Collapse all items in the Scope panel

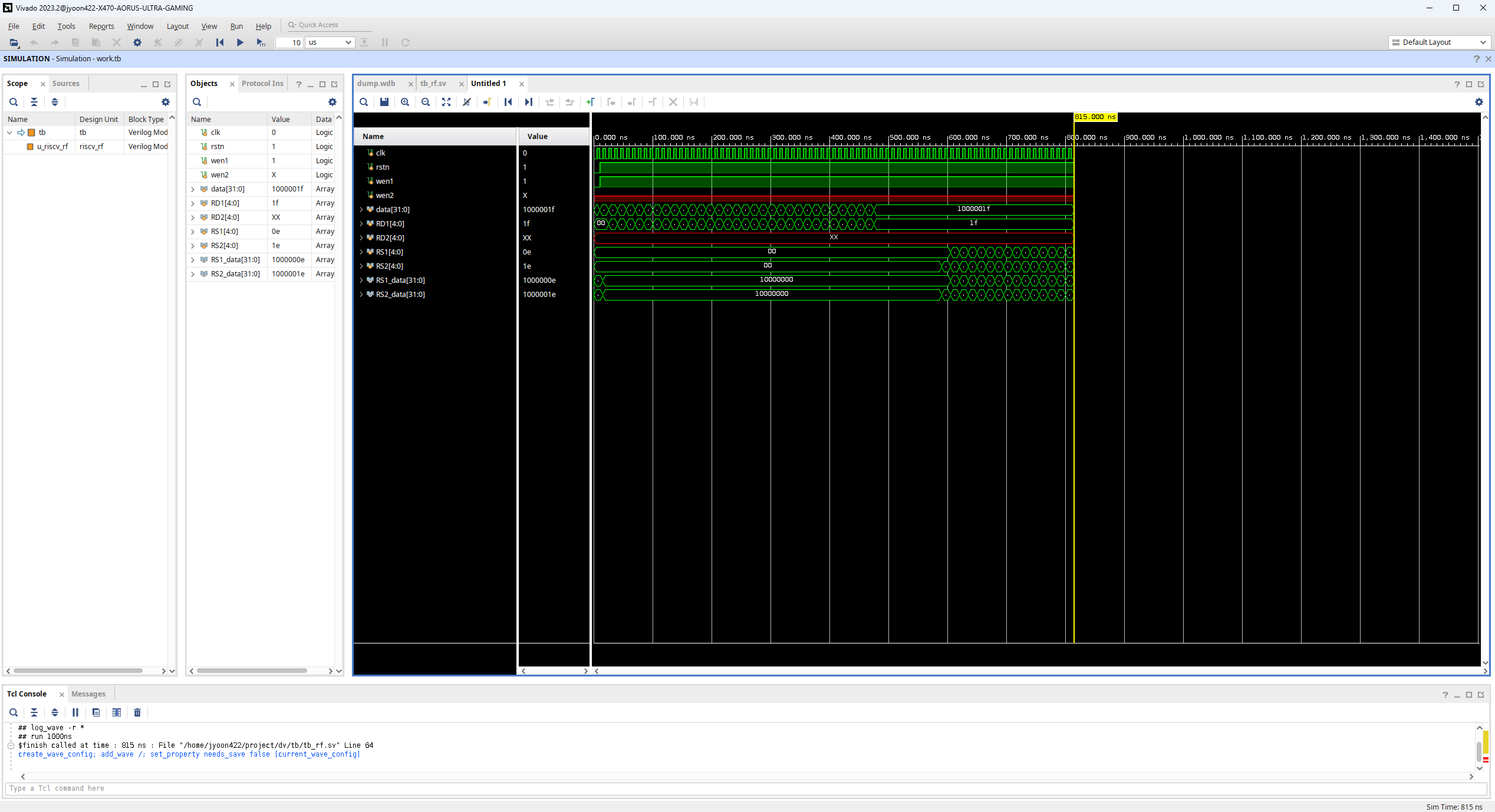(34, 102)
